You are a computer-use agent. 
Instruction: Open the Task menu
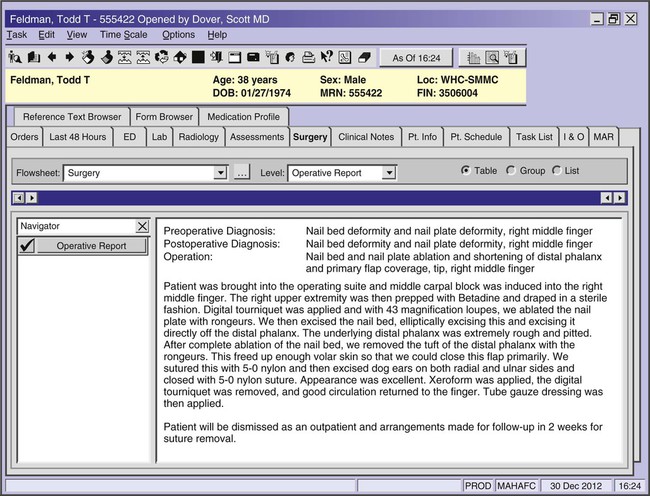pos(17,34)
